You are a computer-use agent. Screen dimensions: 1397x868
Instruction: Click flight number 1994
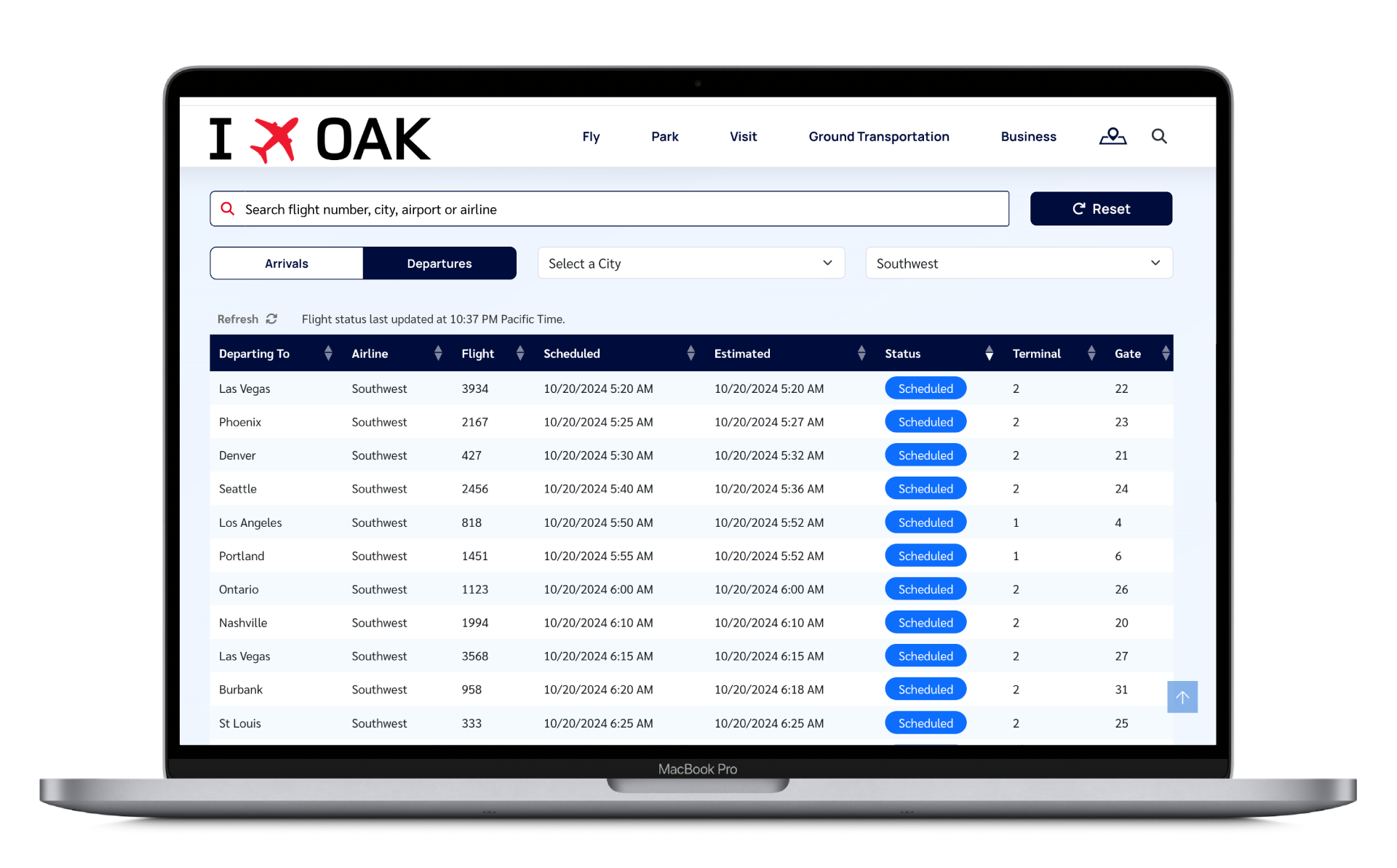[x=474, y=623]
